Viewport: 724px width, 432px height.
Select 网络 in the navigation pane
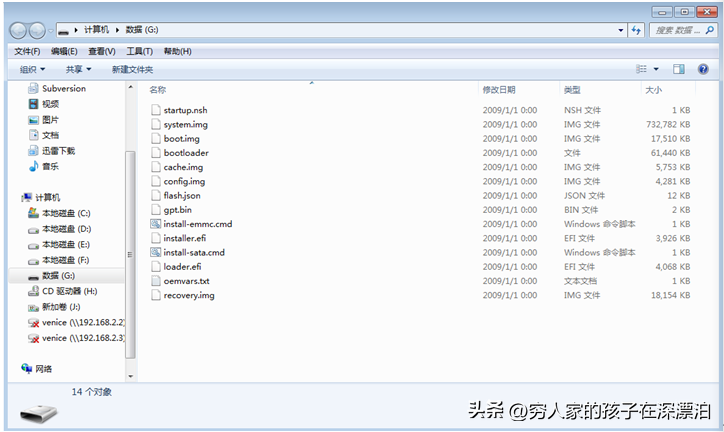point(37,369)
